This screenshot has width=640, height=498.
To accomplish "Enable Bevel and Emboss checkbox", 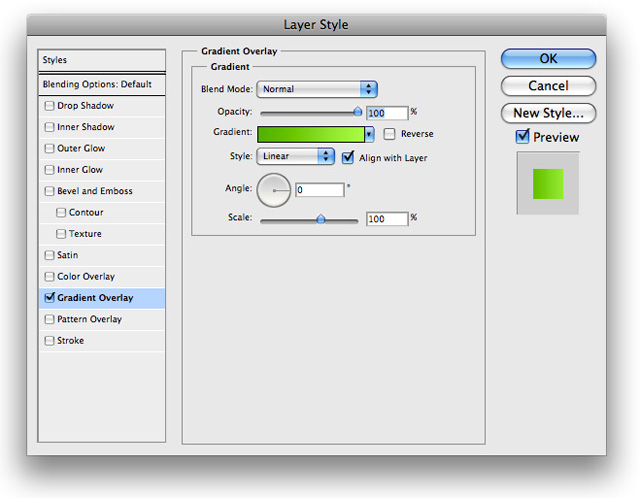I will (x=49, y=191).
